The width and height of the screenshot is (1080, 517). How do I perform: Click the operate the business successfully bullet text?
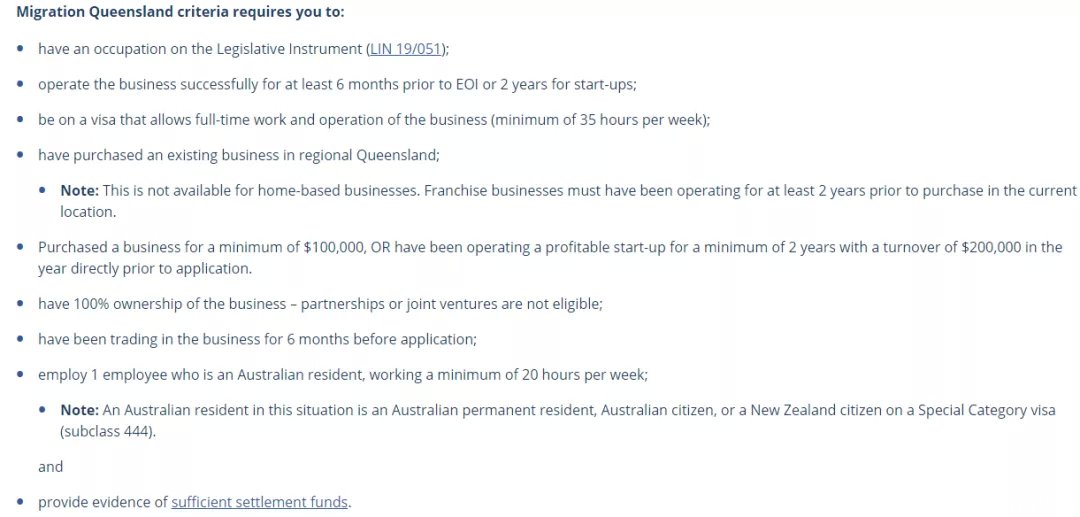pos(338,85)
